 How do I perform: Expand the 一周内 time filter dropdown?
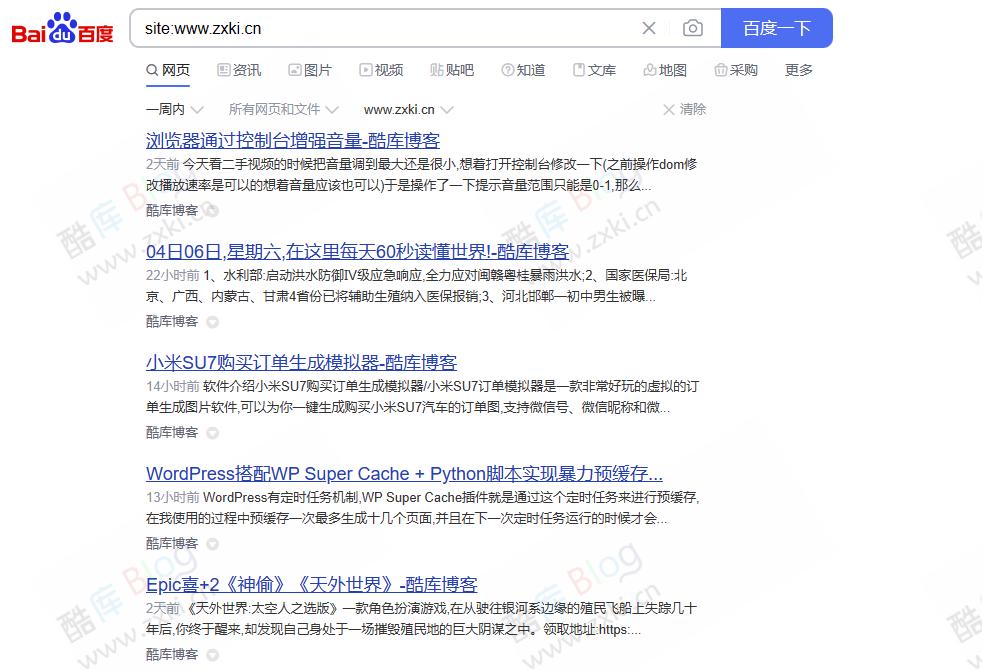[173, 109]
